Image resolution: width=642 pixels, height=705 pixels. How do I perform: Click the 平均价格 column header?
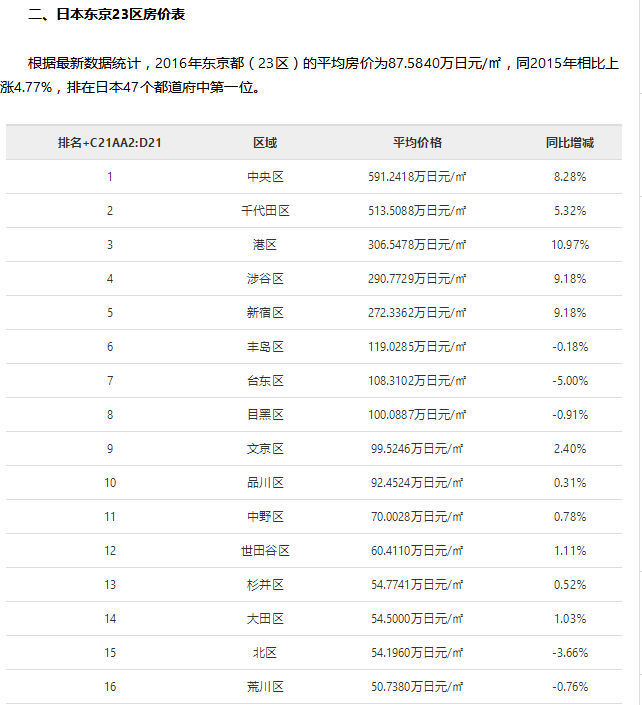coord(417,142)
